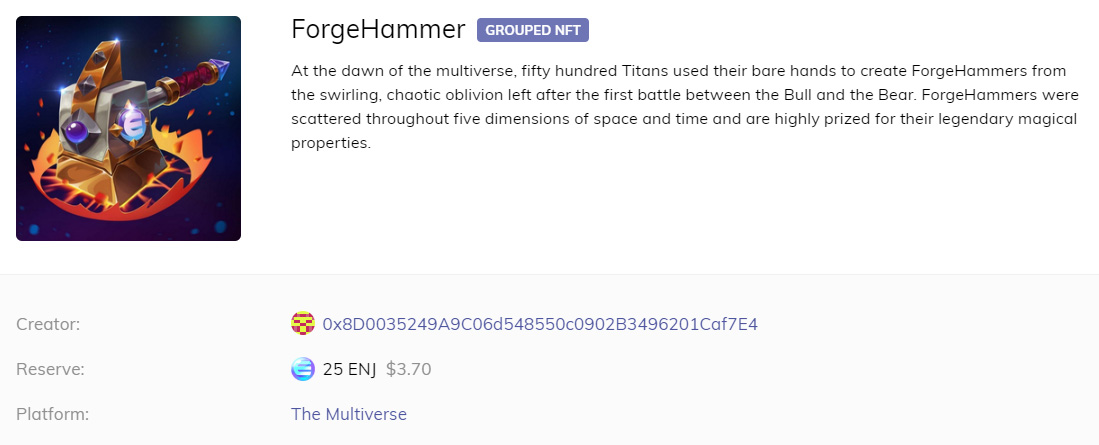Click the glowing Enjin logo orb on the hammer
Viewport: 1099px width, 445px height.
[133, 124]
